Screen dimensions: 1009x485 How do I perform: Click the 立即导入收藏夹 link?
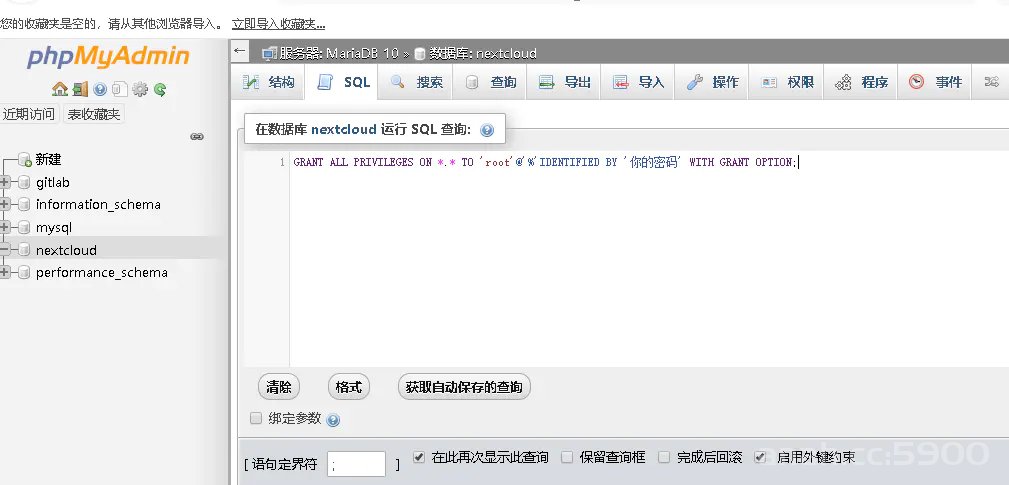tap(279, 24)
